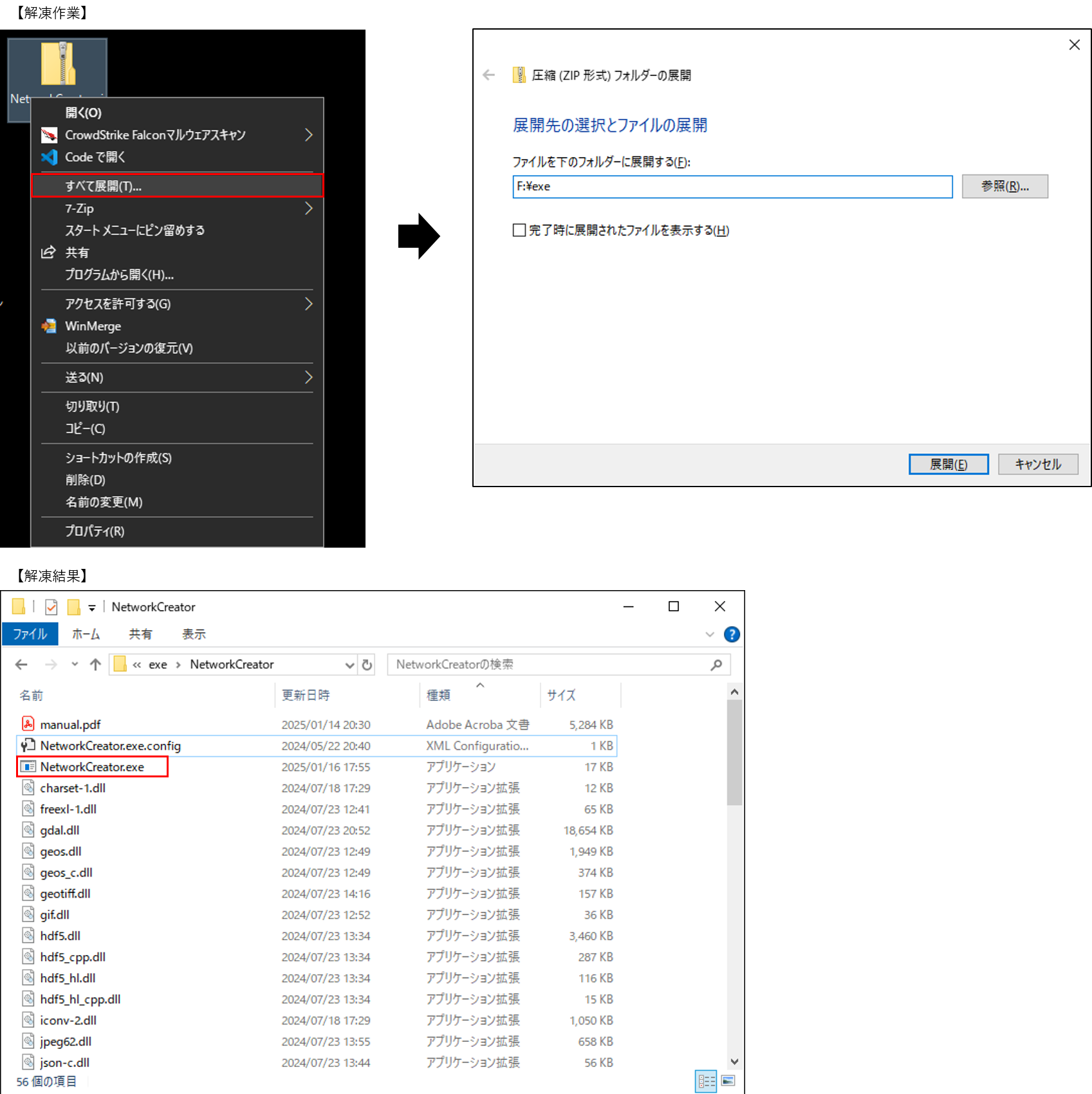This screenshot has height=1094, width=1092.
Task: Switch to the 共有 ribbon tab
Action: [140, 635]
